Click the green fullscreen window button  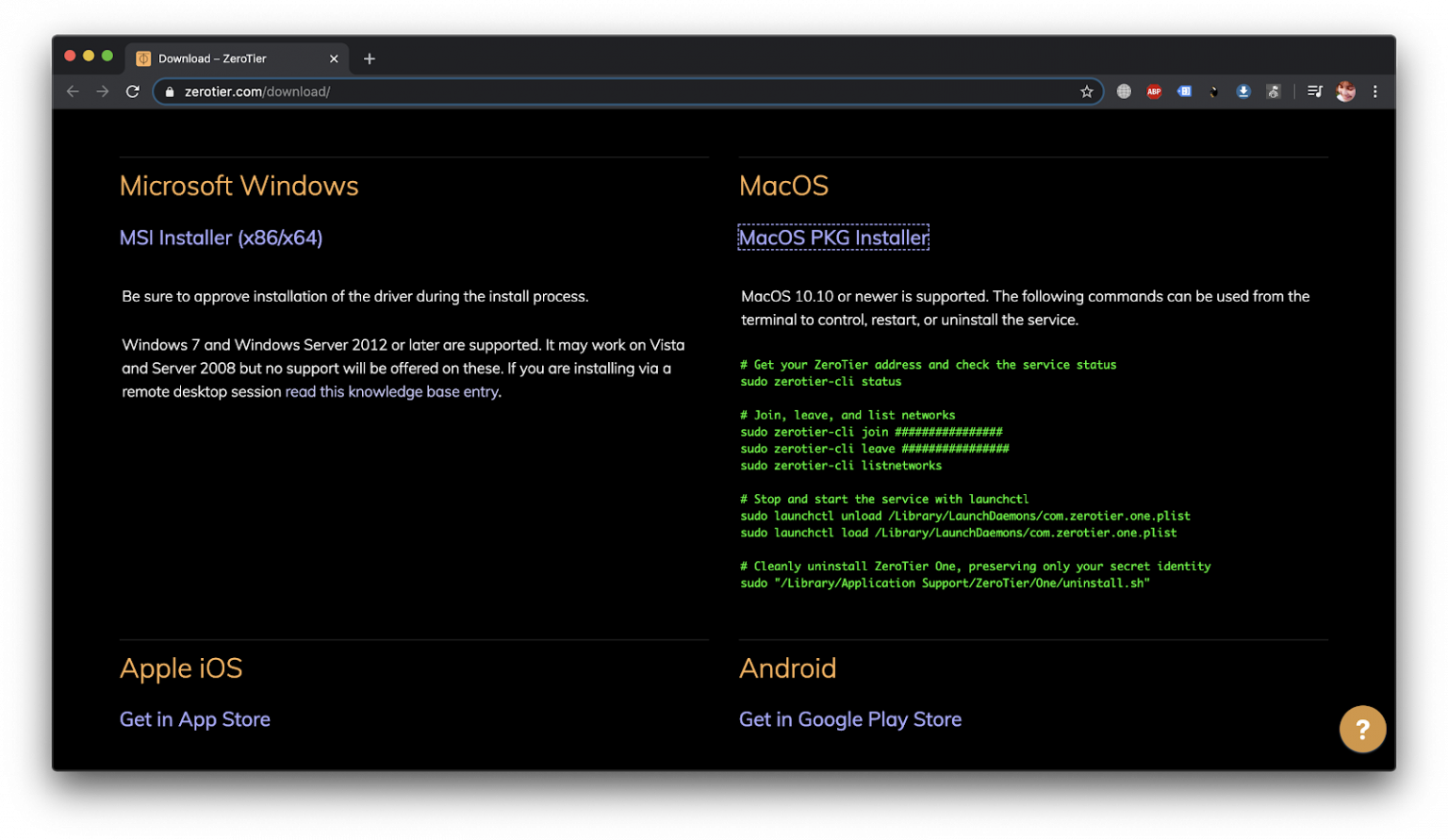107,57
